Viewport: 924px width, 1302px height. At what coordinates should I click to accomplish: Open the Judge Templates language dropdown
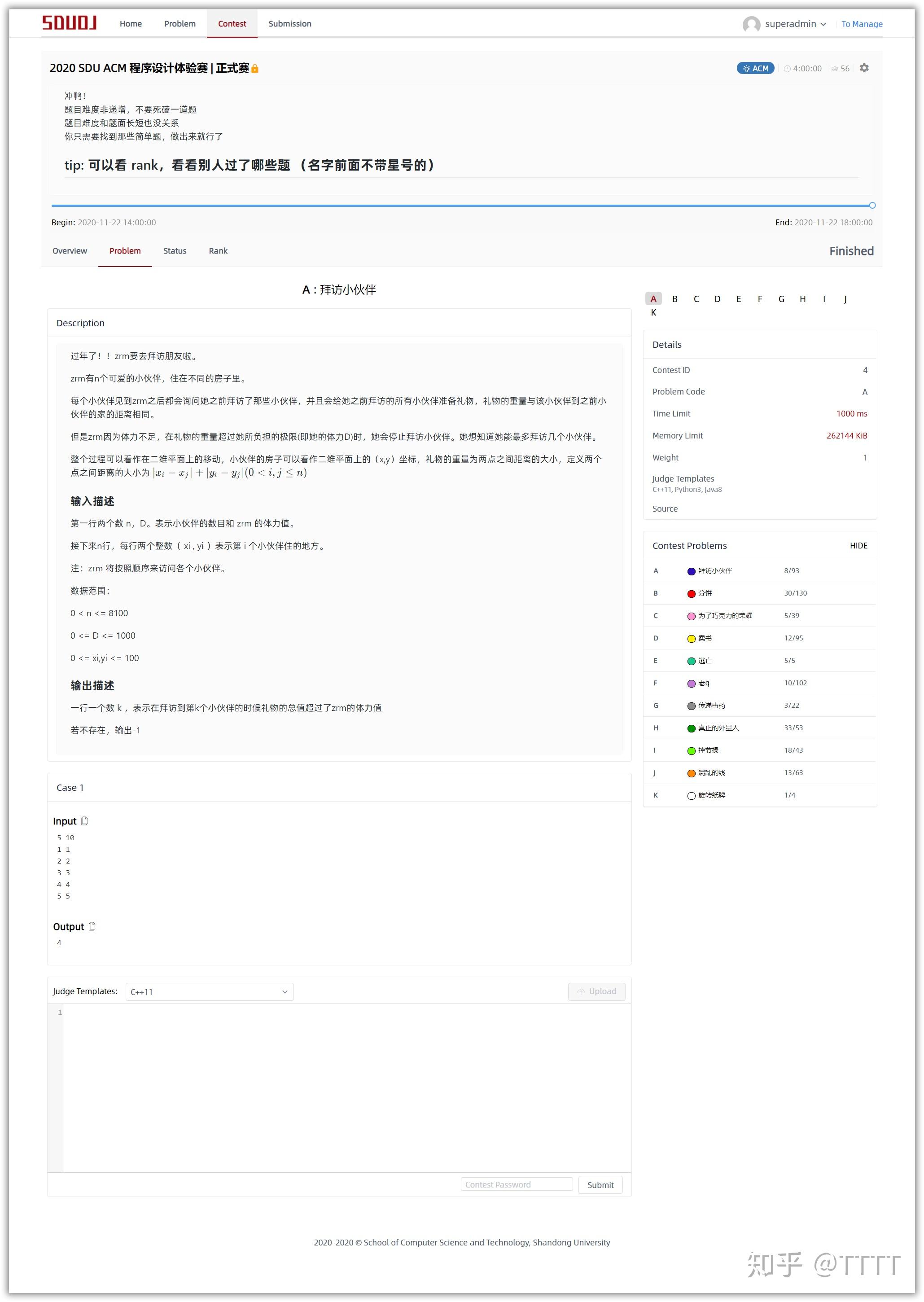[210, 991]
